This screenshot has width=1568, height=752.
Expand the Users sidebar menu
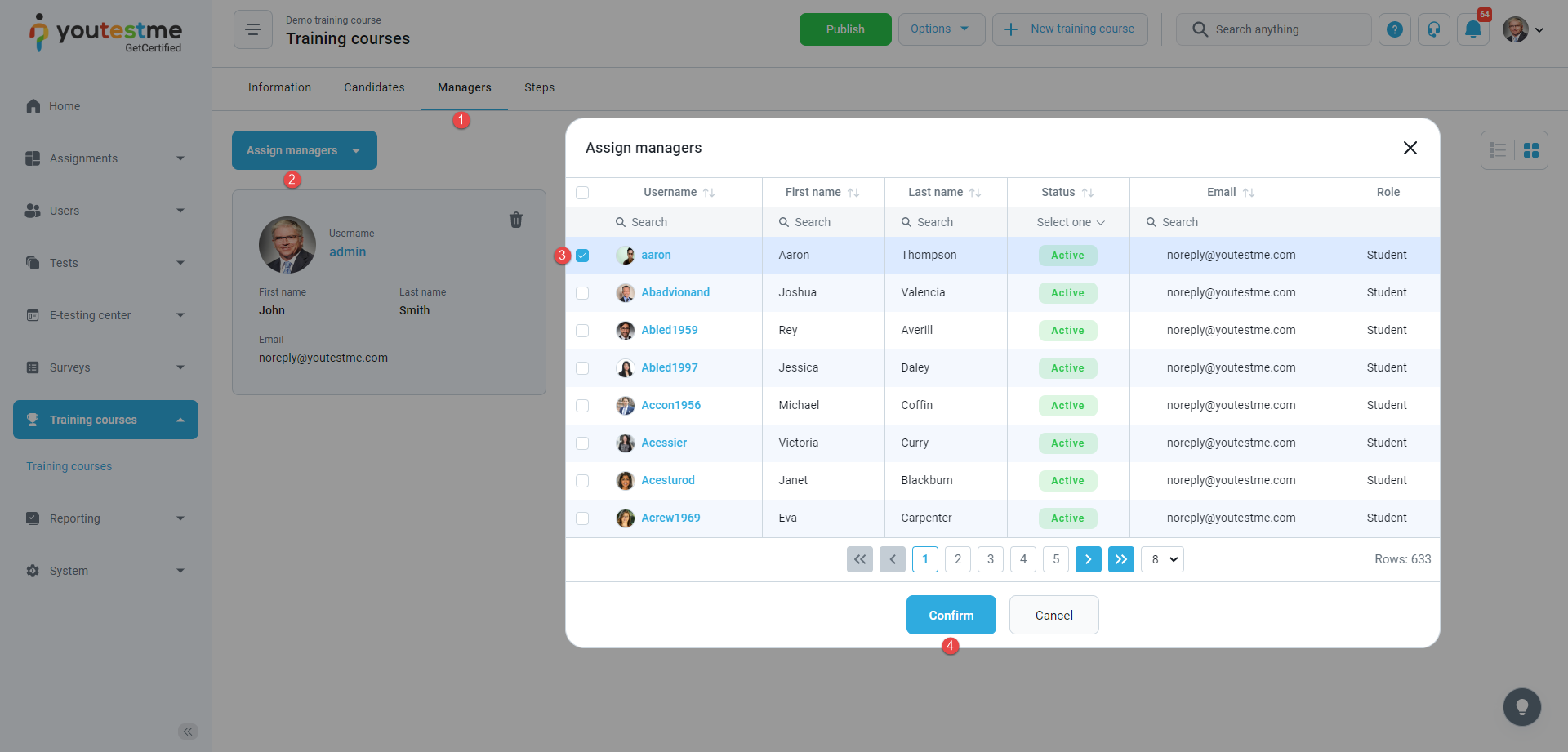tap(105, 211)
